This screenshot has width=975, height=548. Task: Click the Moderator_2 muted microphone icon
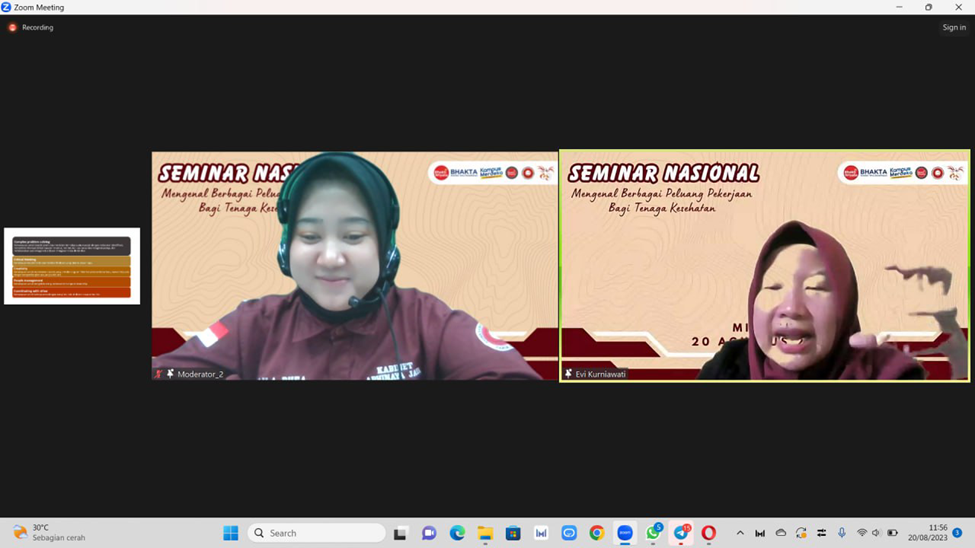pos(158,374)
